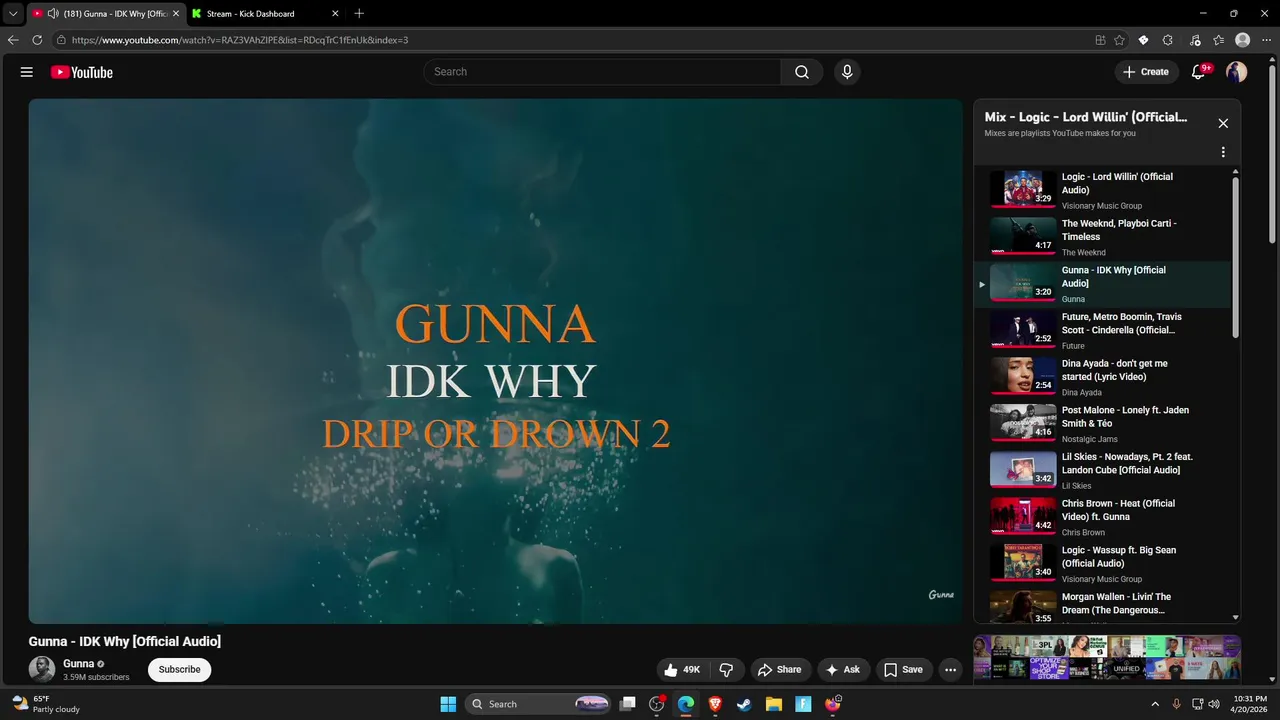This screenshot has width=1280, height=720.
Task: Reload the page with refresh icon
Action: coord(37,40)
